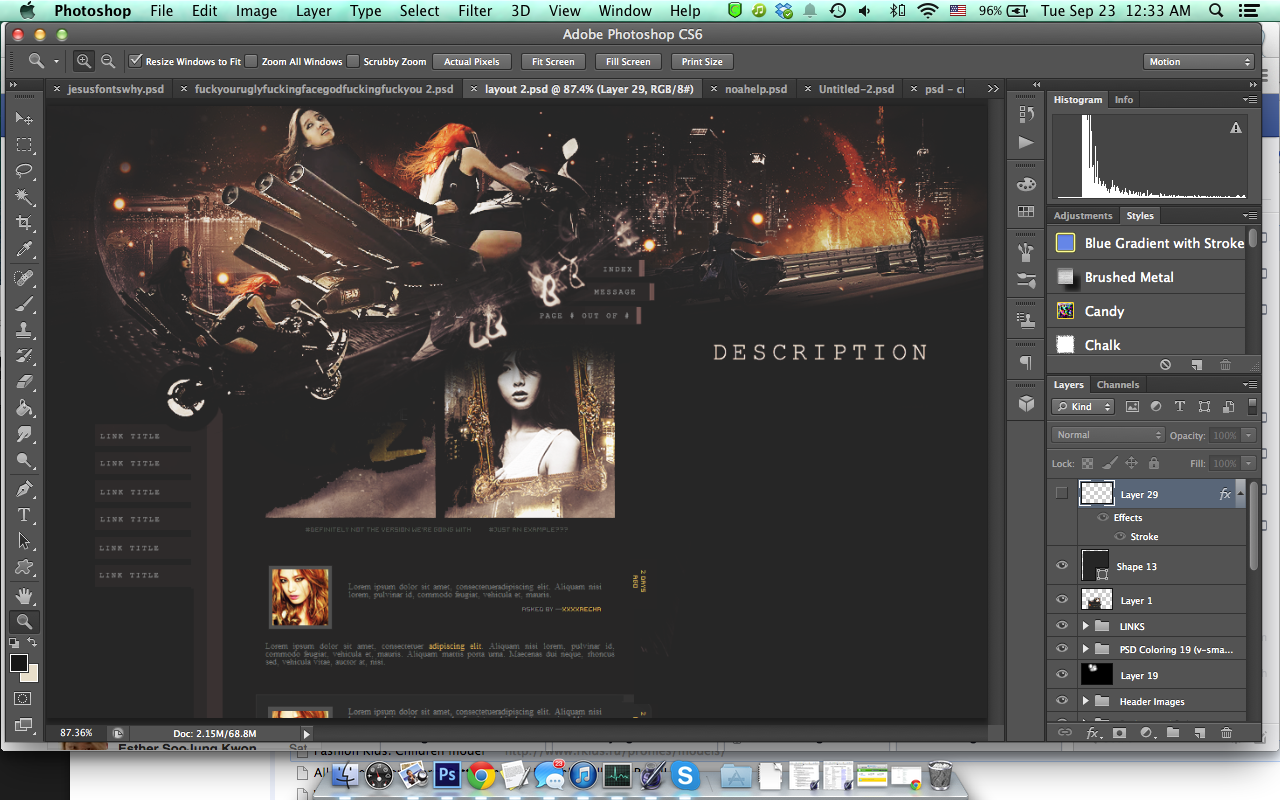The image size is (1280, 800).
Task: Select the Dodge tool
Action: pyautogui.click(x=24, y=460)
